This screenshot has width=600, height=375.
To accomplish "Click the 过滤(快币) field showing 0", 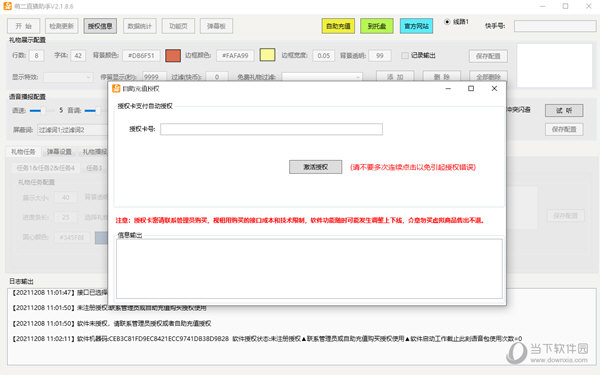I will (217, 77).
